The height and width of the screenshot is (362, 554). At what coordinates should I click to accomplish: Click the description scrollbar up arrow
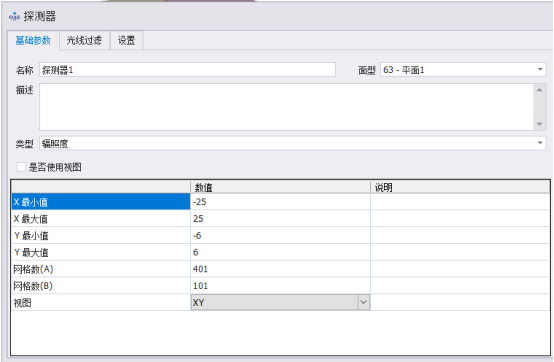[x=540, y=90]
